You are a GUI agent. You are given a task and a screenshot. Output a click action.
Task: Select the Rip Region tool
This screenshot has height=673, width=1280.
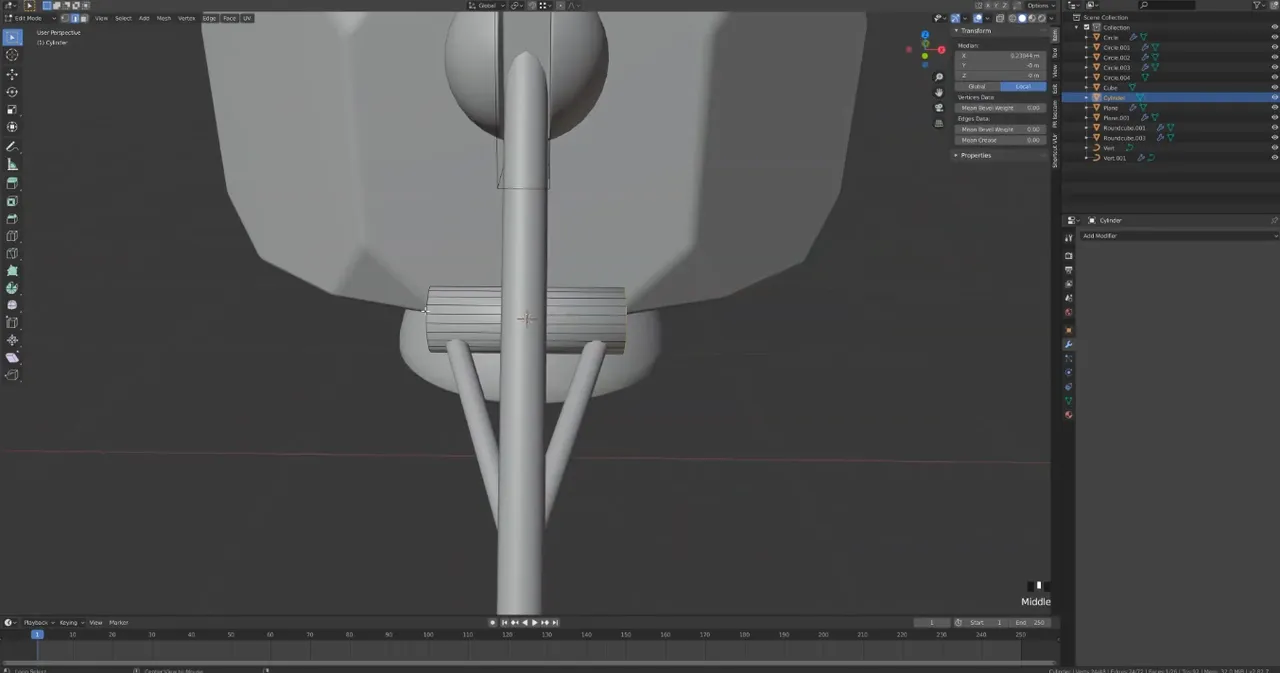pyautogui.click(x=12, y=375)
